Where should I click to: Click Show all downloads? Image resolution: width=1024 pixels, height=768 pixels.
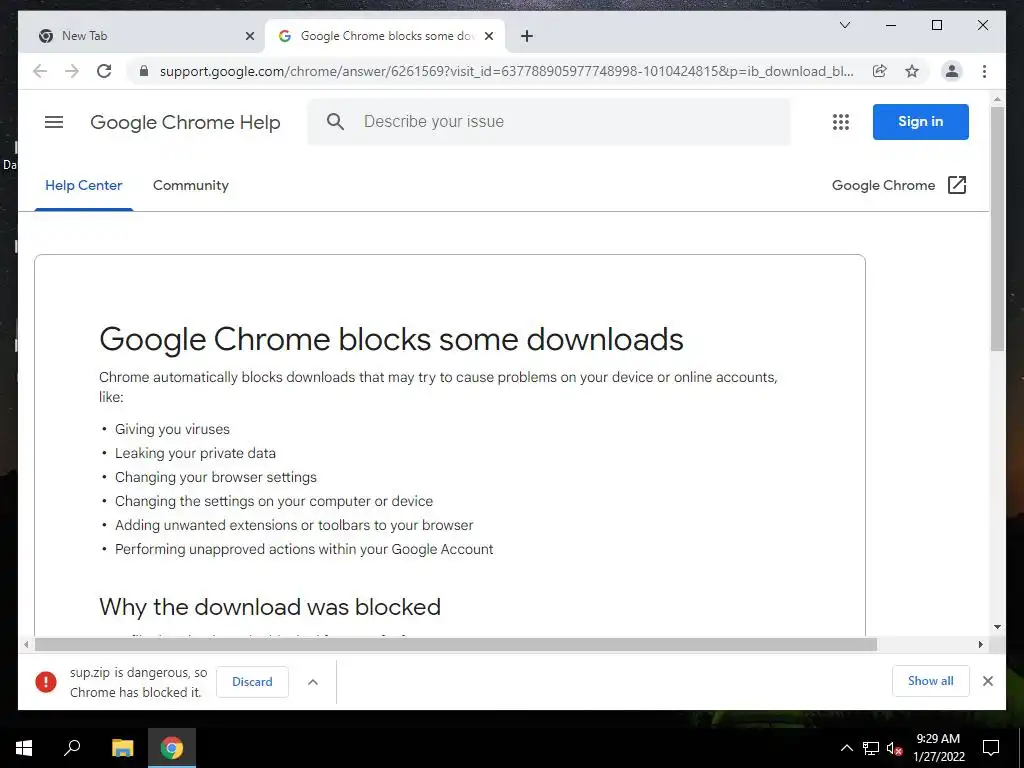931,681
